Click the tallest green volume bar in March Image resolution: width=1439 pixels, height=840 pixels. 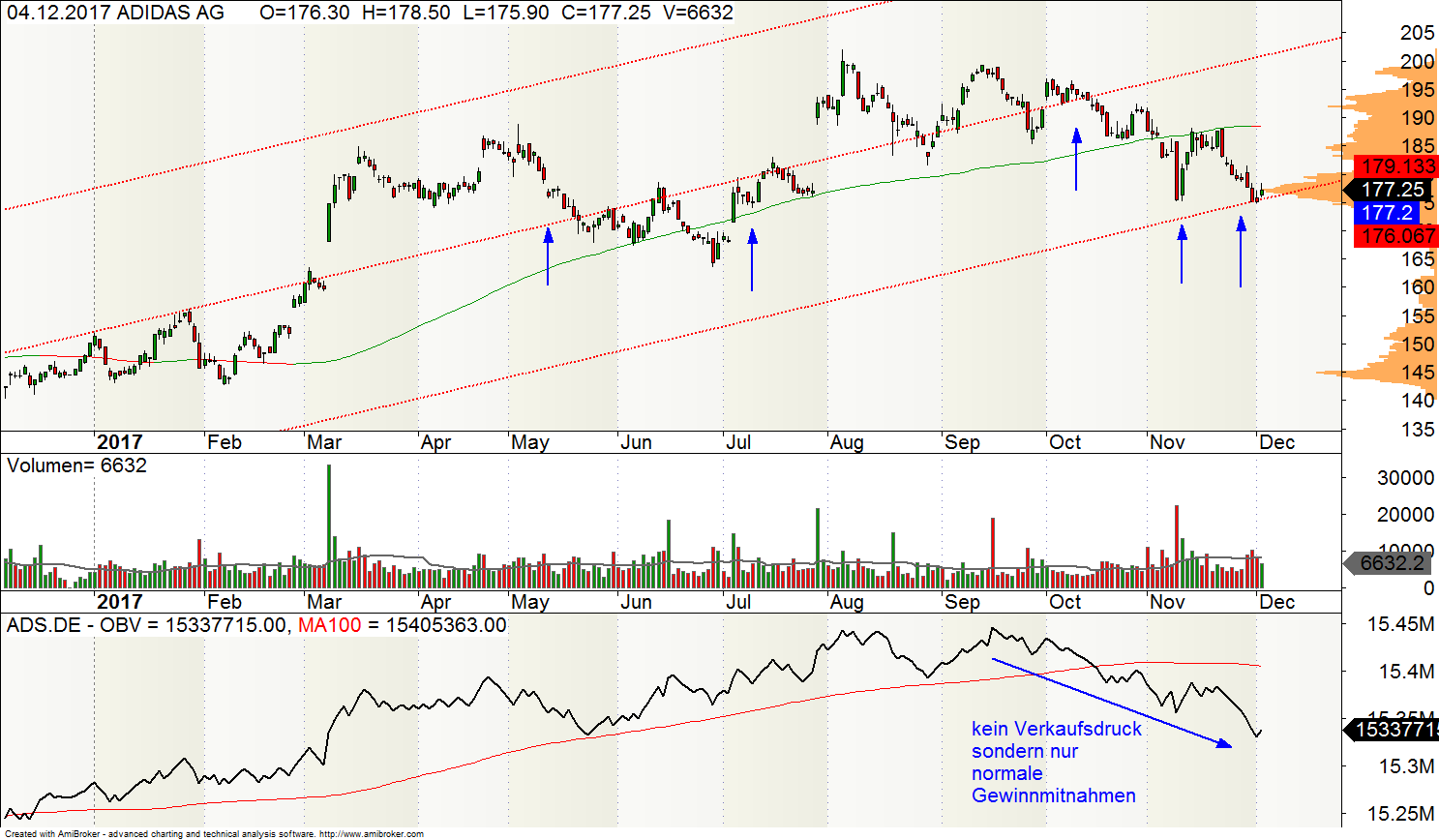(x=329, y=526)
